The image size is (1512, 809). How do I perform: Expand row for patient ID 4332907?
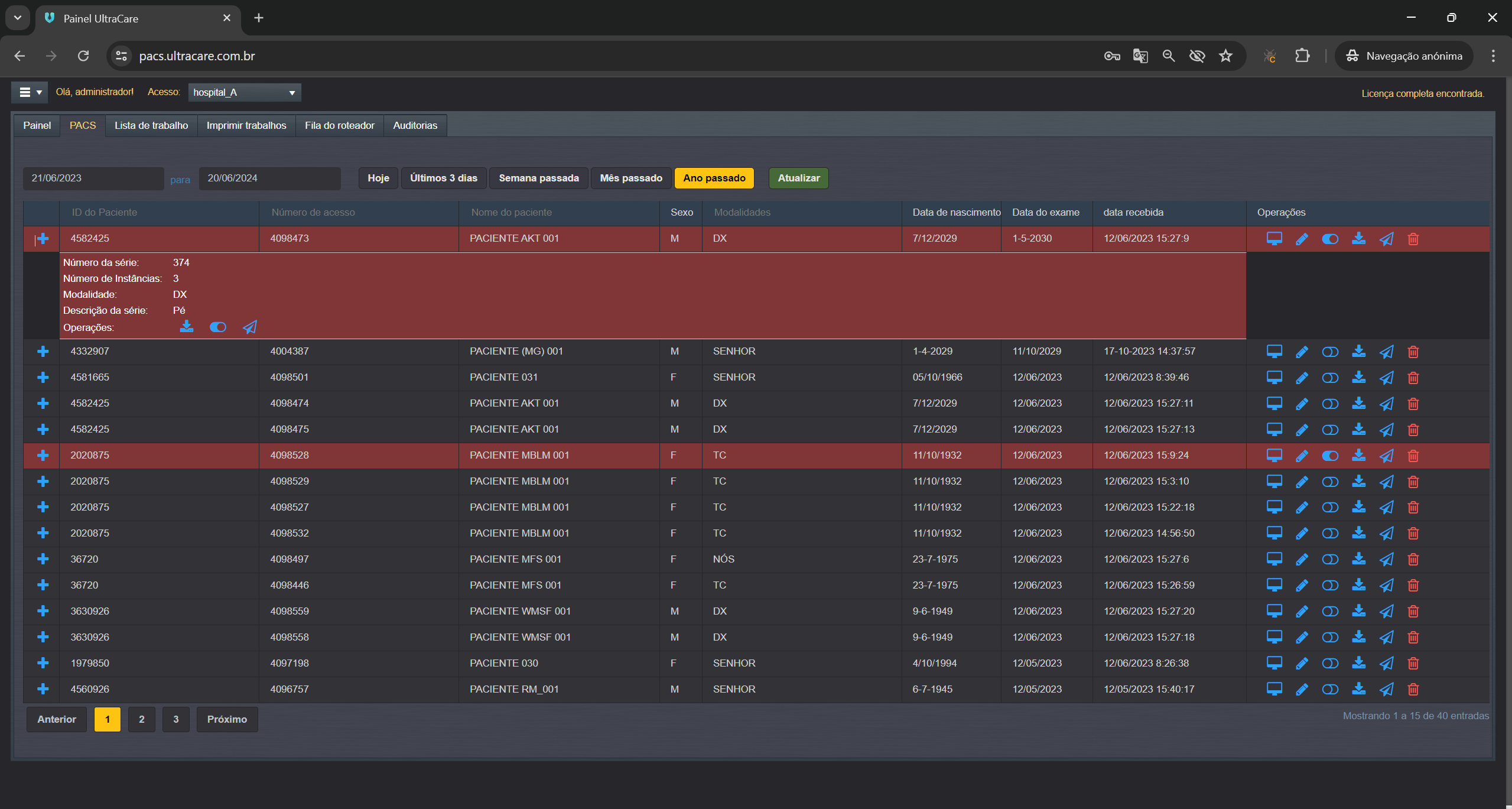[x=43, y=352]
